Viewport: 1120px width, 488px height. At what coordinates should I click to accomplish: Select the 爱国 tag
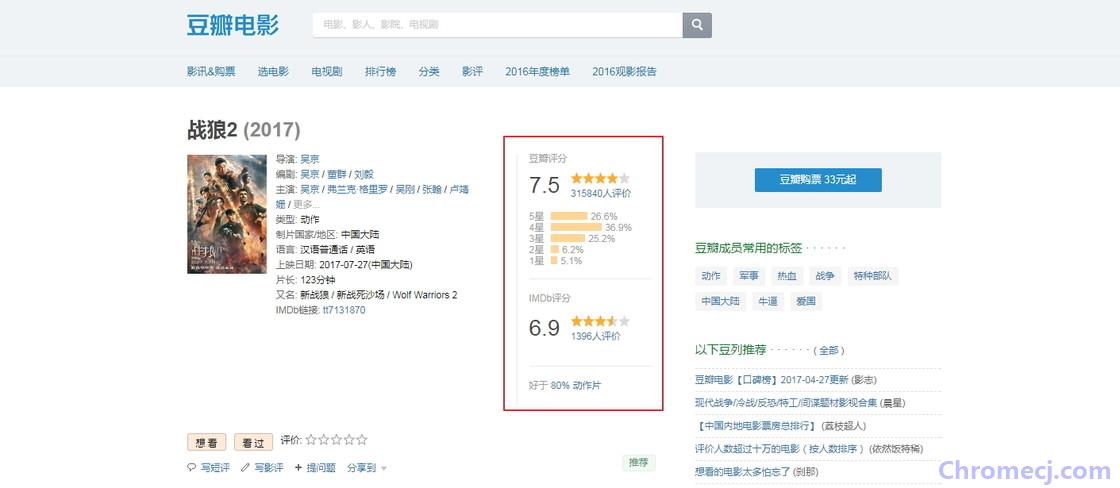(x=806, y=302)
